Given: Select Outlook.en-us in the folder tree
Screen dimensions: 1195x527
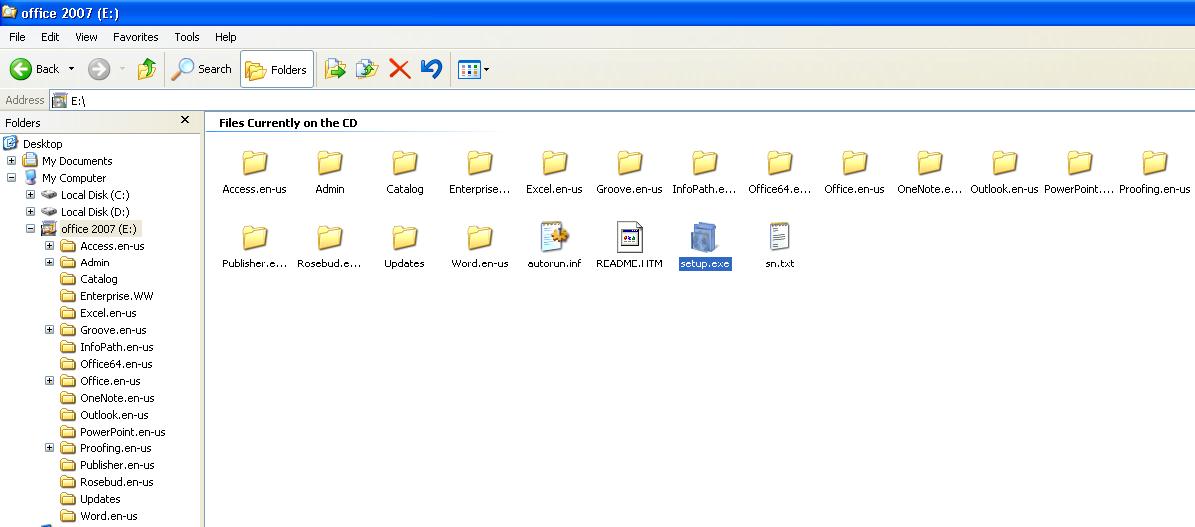Looking at the screenshot, I should coord(114,415).
